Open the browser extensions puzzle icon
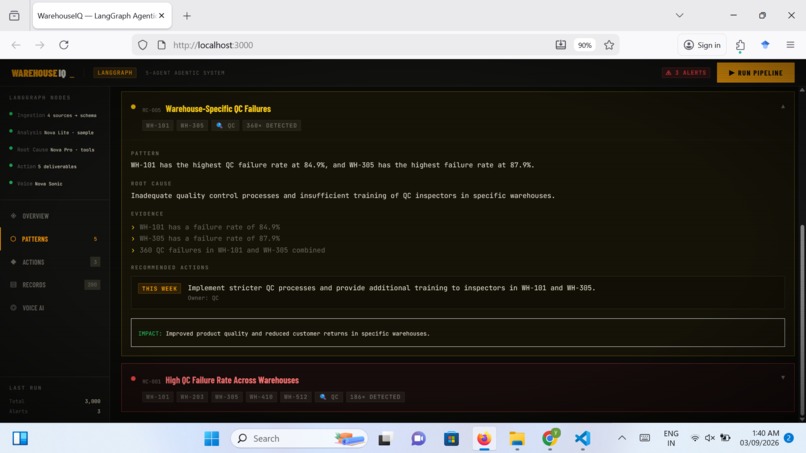 pyautogui.click(x=740, y=45)
